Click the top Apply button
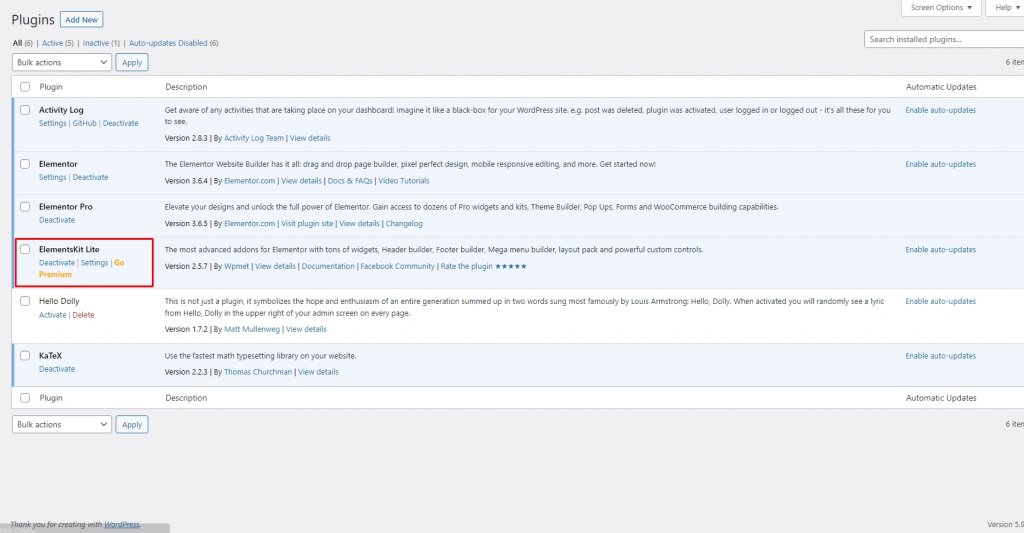This screenshot has width=1024, height=533. pyautogui.click(x=132, y=62)
